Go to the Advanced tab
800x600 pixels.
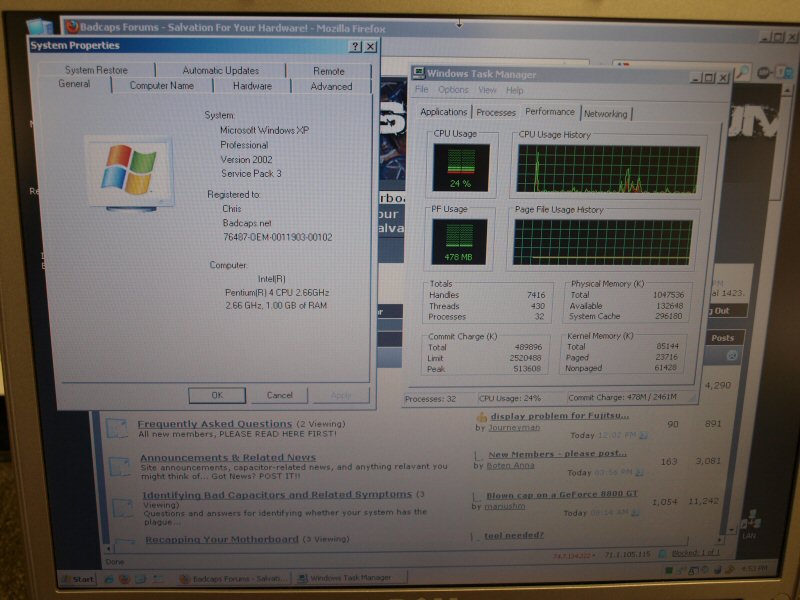pos(331,87)
